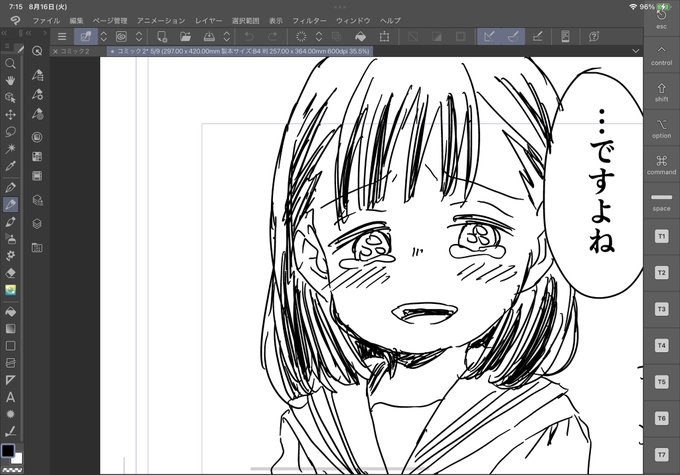680x475 pixels.
Task: Select the Operation object tool
Action: pyautogui.click(x=10, y=98)
